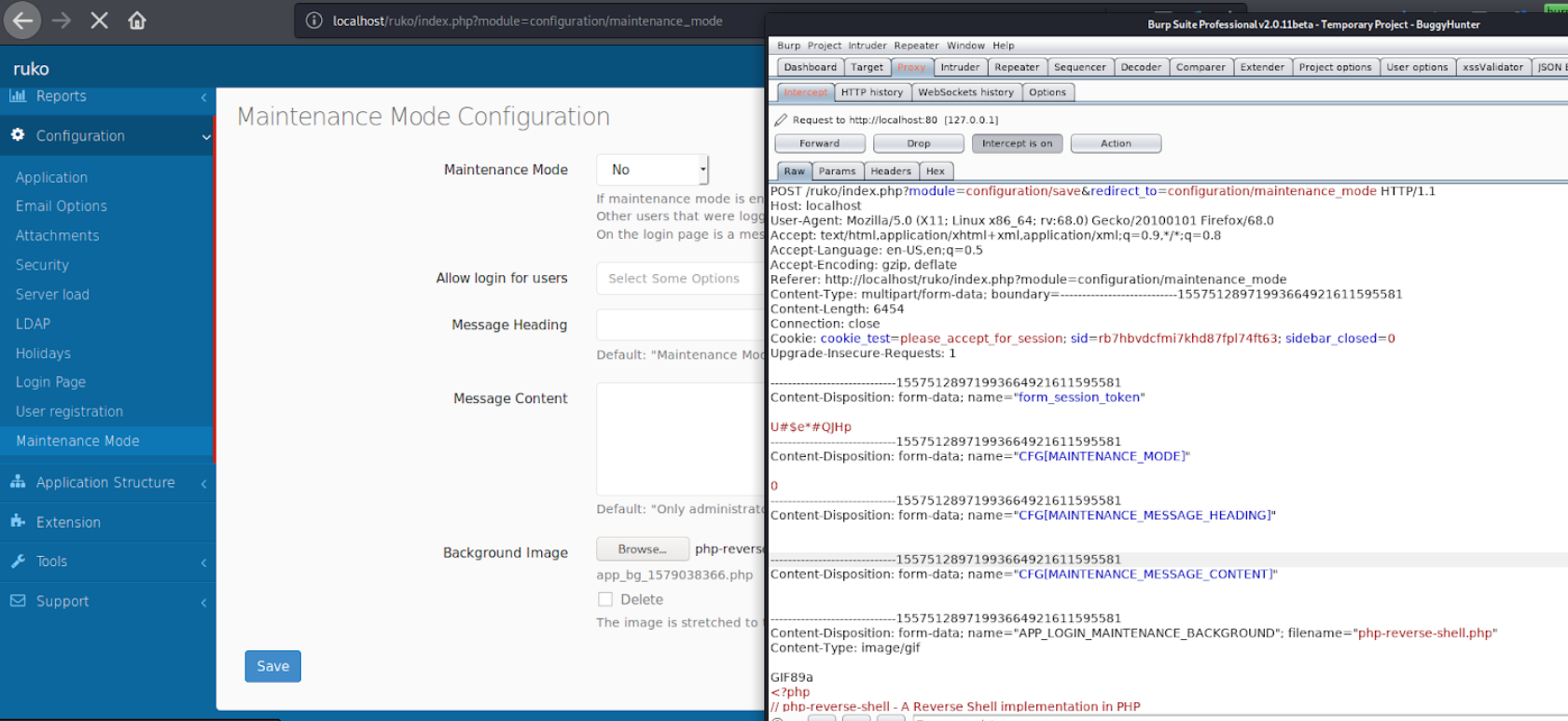The width and height of the screenshot is (1568, 721).
Task: Save the maintenance mode configuration
Action: click(272, 666)
